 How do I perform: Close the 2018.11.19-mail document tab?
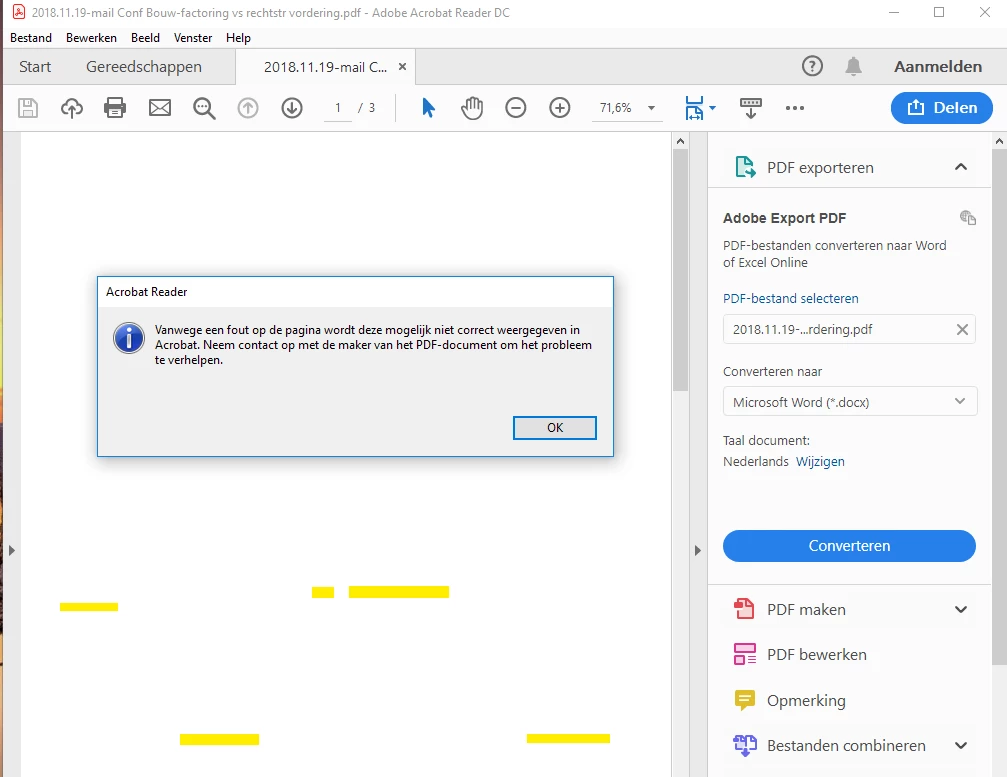[x=403, y=66]
